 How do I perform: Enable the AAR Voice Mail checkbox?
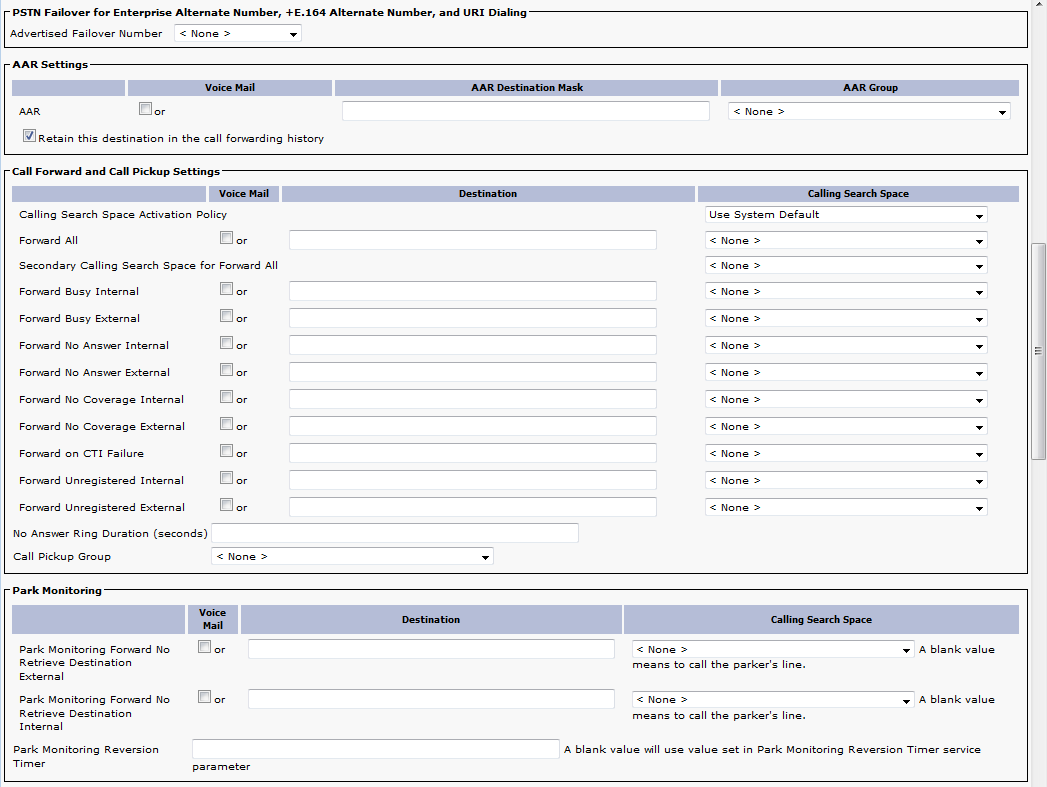[146, 110]
